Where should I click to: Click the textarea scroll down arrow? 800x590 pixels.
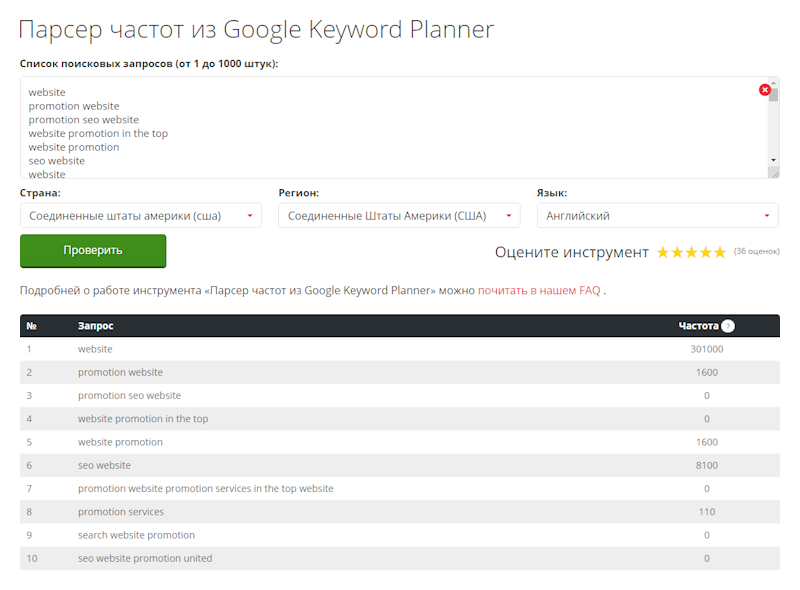(773, 160)
